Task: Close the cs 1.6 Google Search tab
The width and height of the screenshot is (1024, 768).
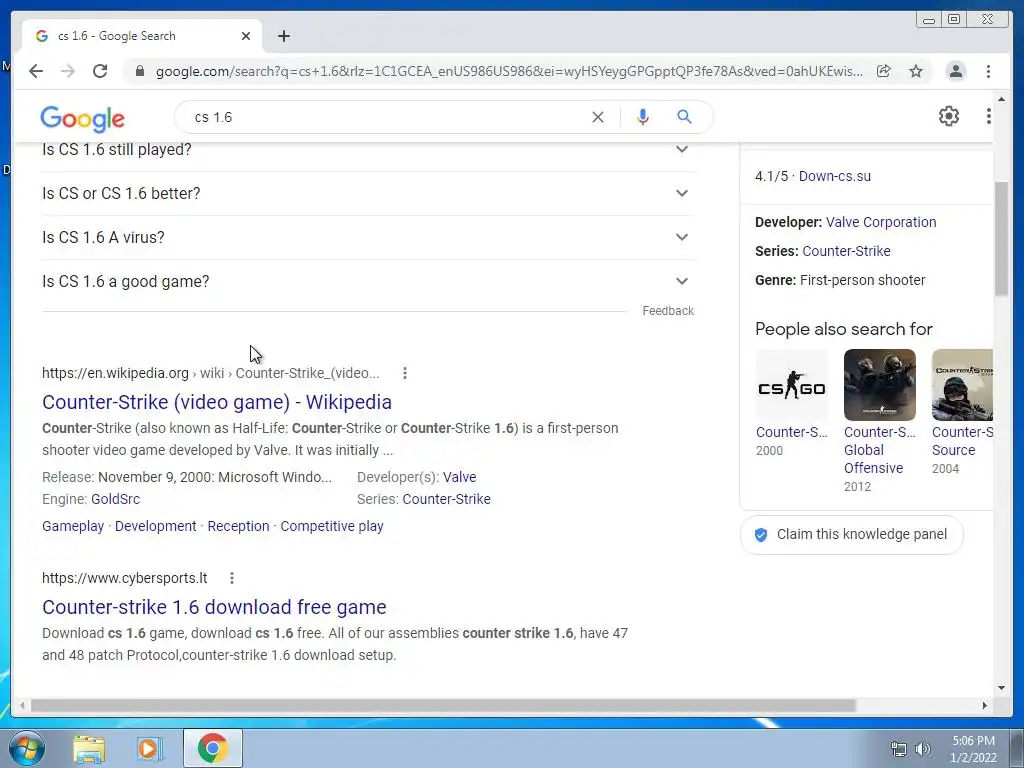Action: point(246,36)
